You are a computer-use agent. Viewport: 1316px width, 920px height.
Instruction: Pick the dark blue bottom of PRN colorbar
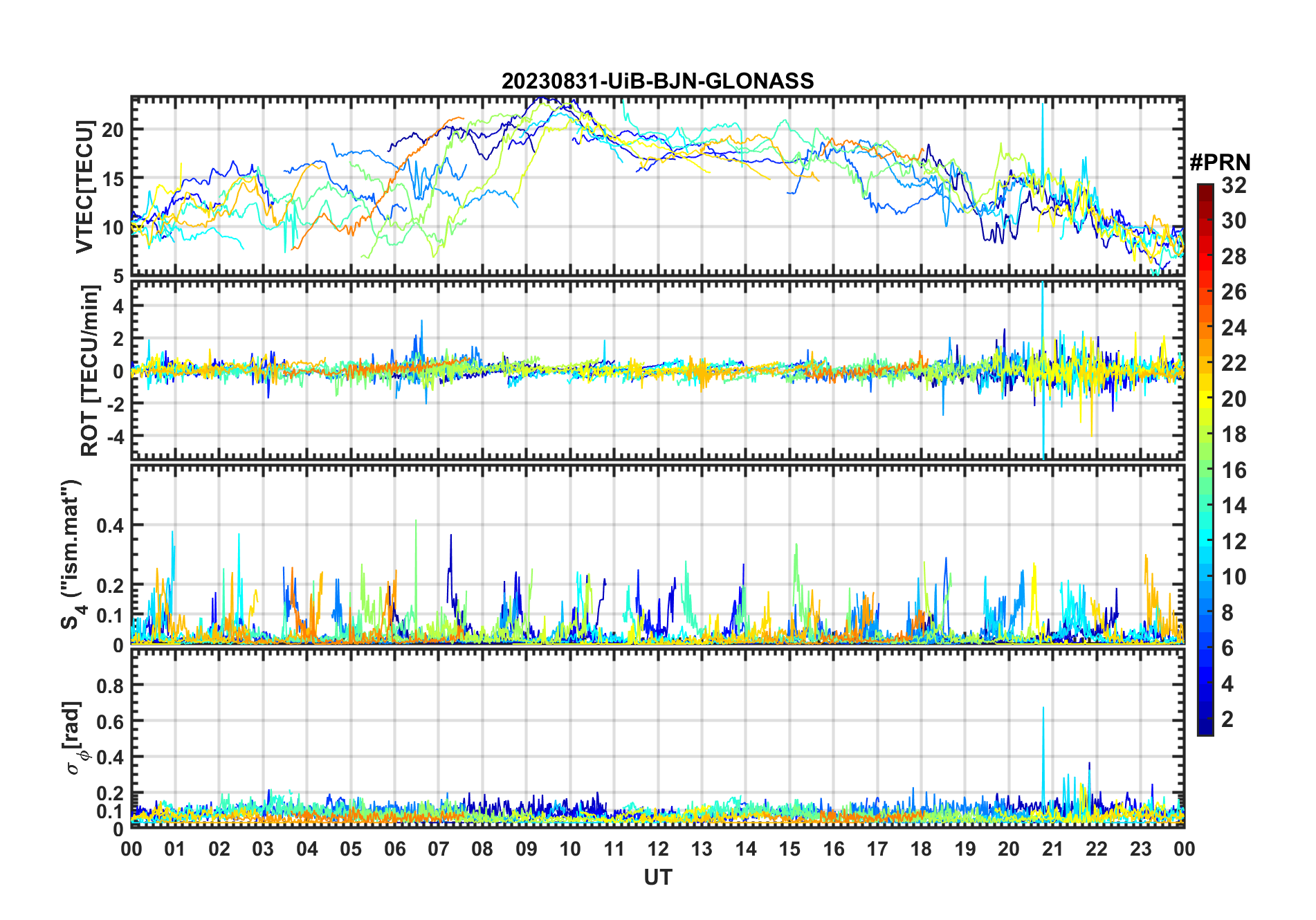(x=1205, y=730)
